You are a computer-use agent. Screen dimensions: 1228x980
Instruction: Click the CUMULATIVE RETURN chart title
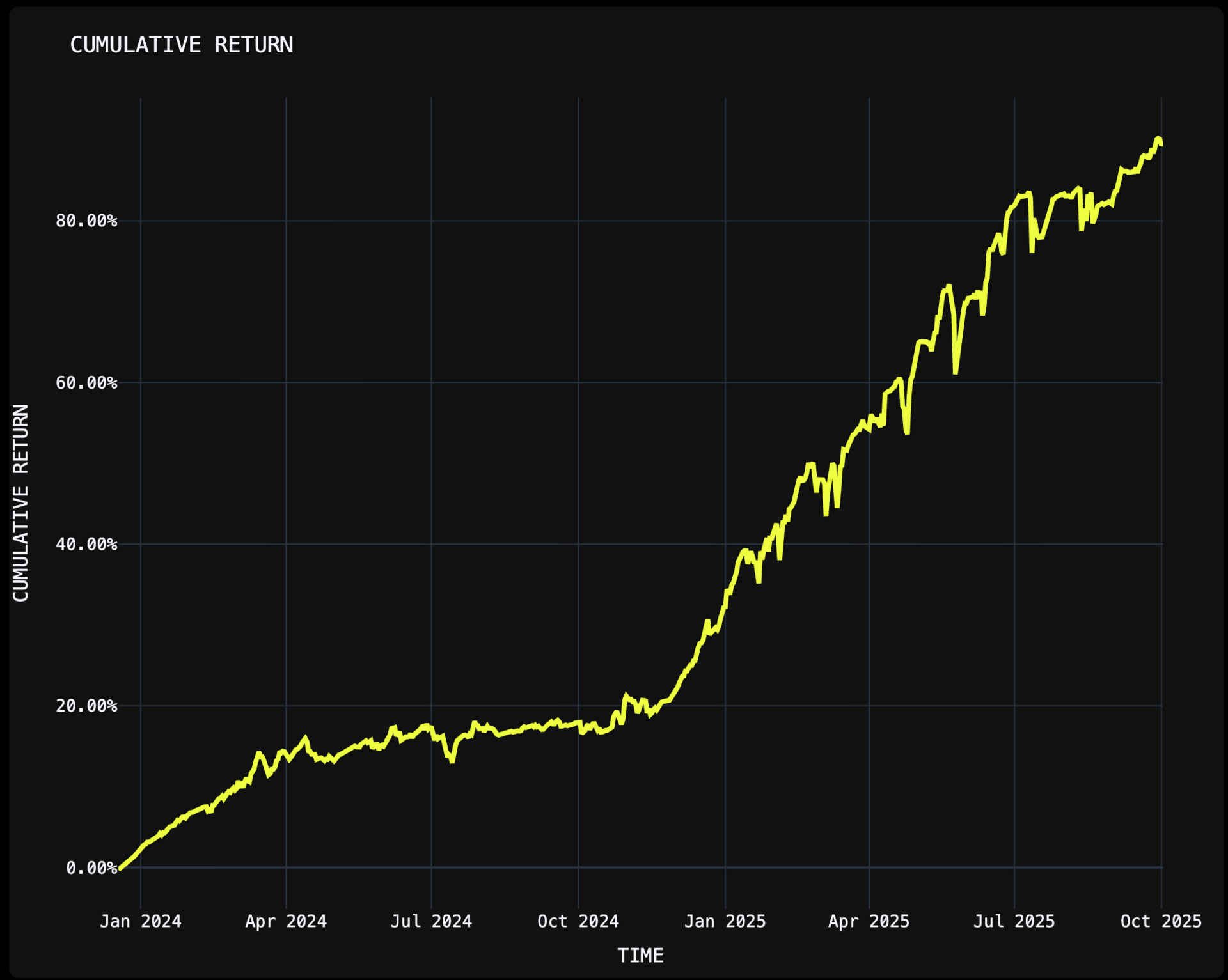181,45
